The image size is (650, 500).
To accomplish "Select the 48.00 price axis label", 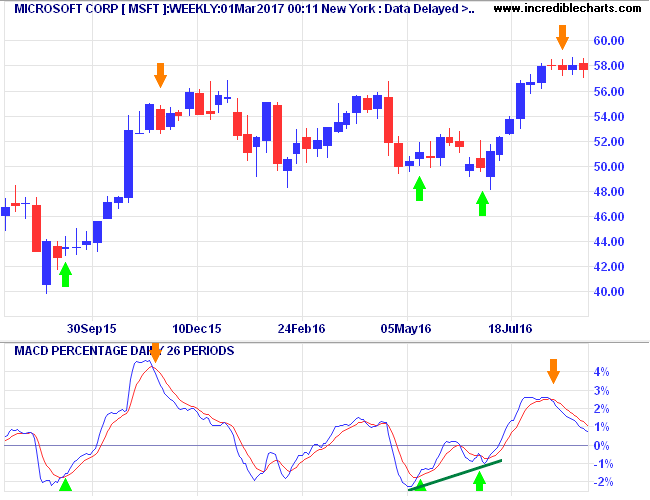I will pos(609,192).
